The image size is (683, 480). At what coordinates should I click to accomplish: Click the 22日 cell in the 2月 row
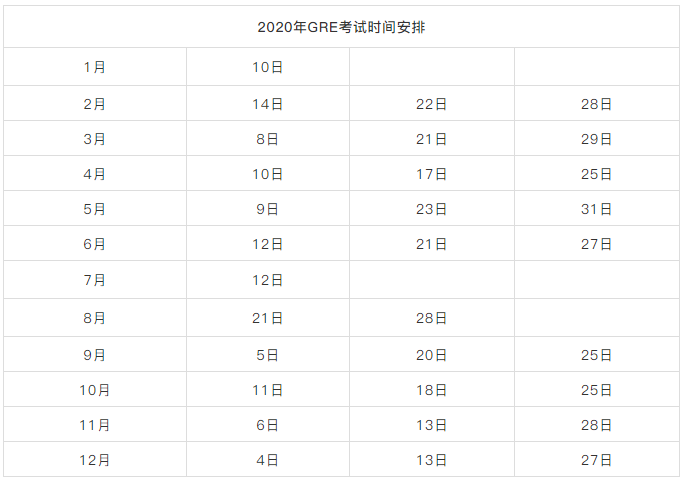click(x=432, y=103)
